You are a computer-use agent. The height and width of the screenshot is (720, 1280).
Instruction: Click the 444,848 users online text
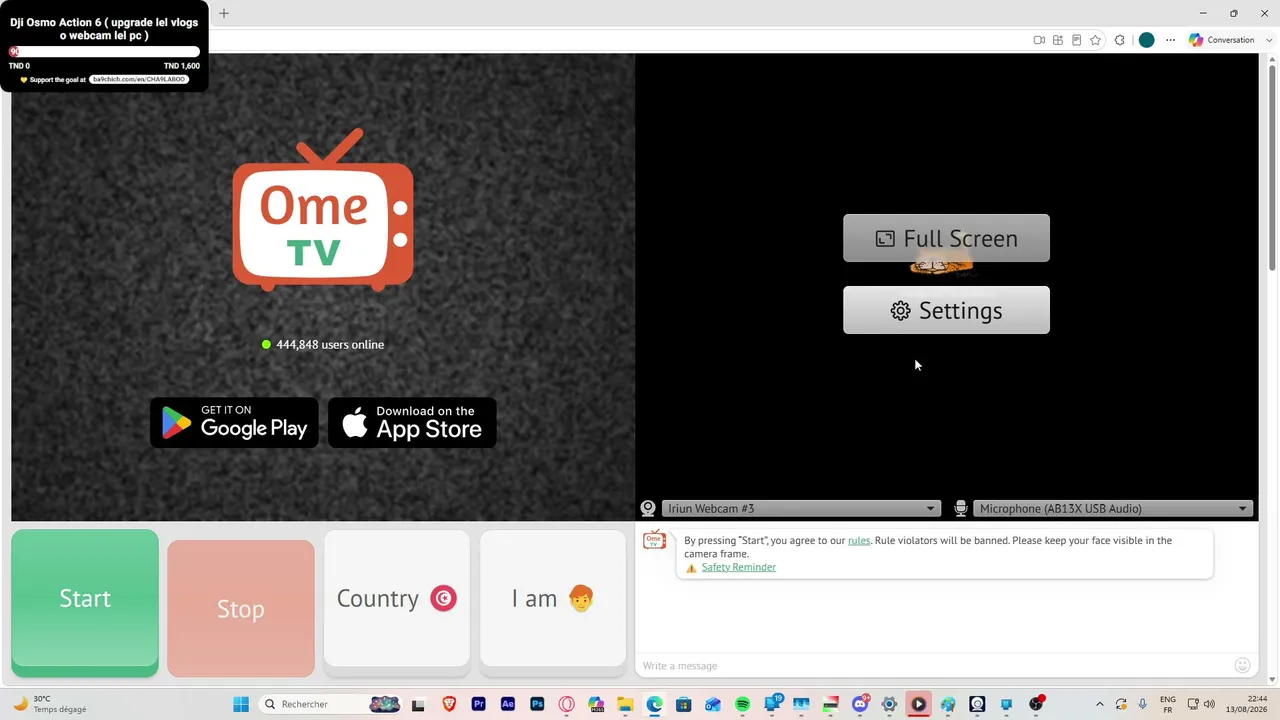click(330, 345)
